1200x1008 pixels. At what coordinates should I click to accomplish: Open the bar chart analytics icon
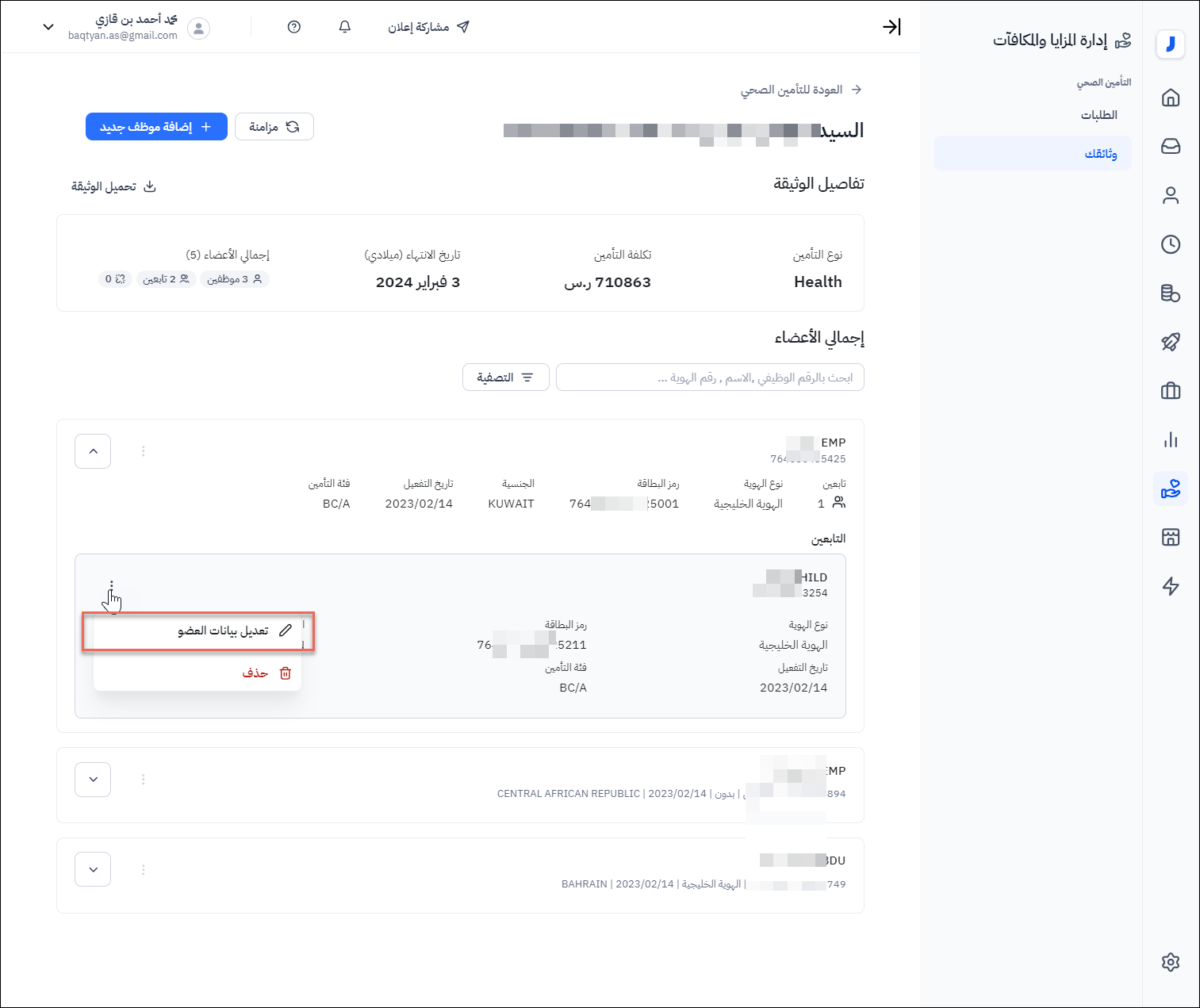tap(1170, 440)
